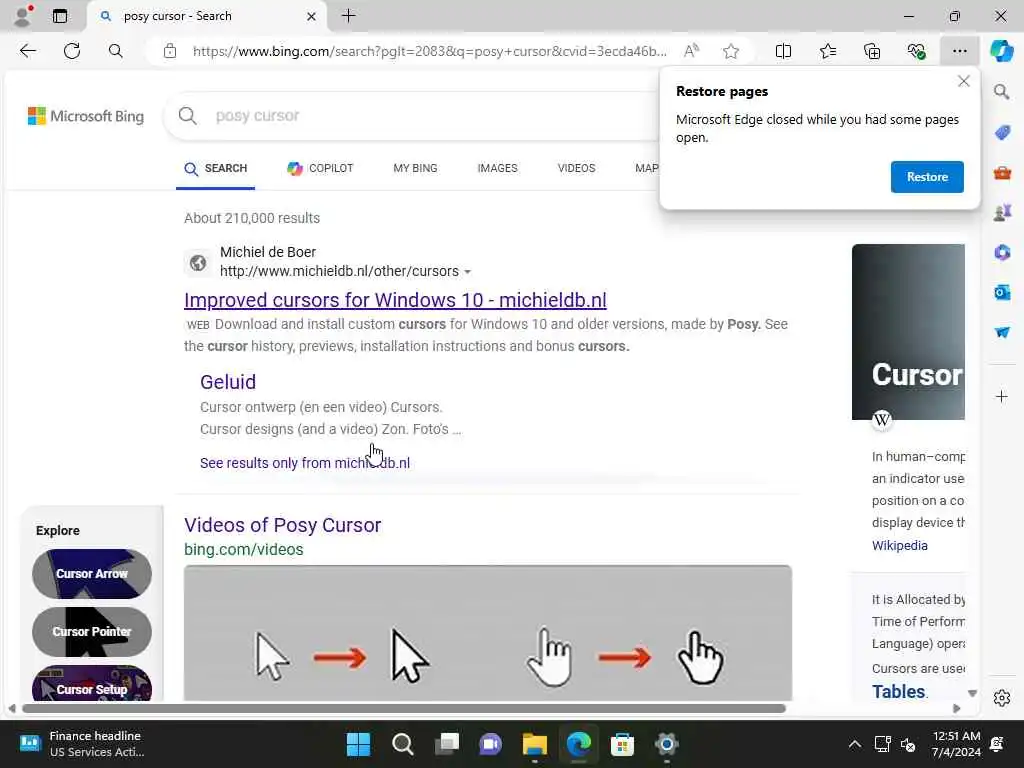Open Microsoft Store from taskbar
The image size is (1024, 768).
click(622, 744)
